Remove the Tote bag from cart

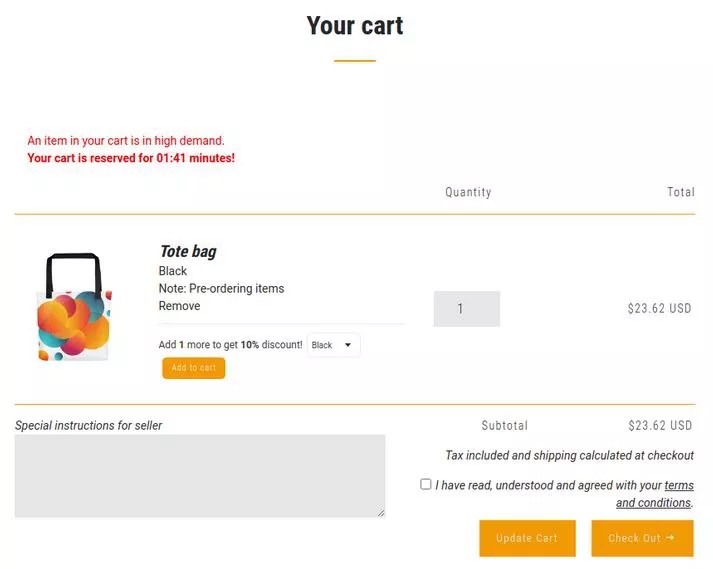tap(179, 306)
